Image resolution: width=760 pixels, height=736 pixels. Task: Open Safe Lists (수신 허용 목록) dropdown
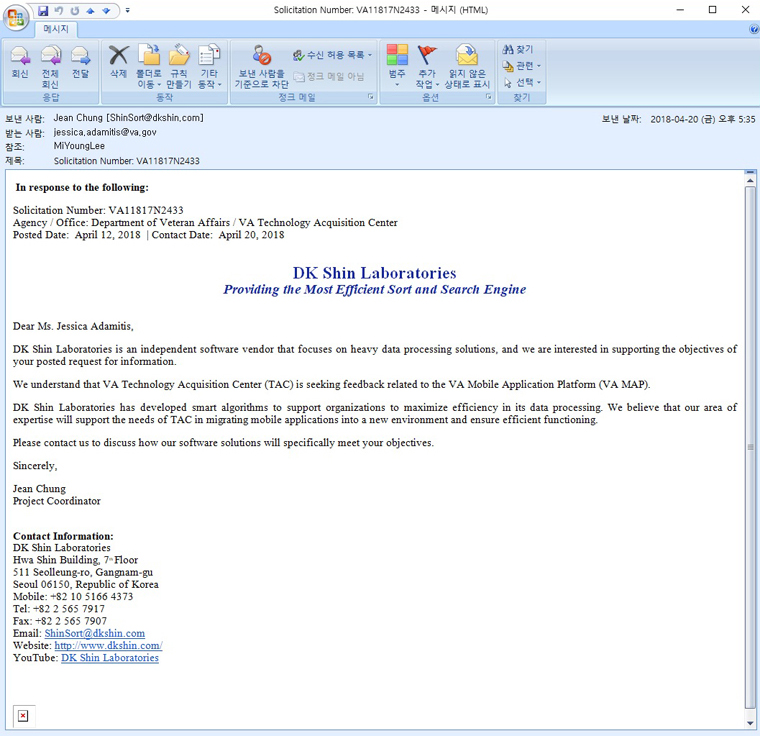tap(334, 55)
